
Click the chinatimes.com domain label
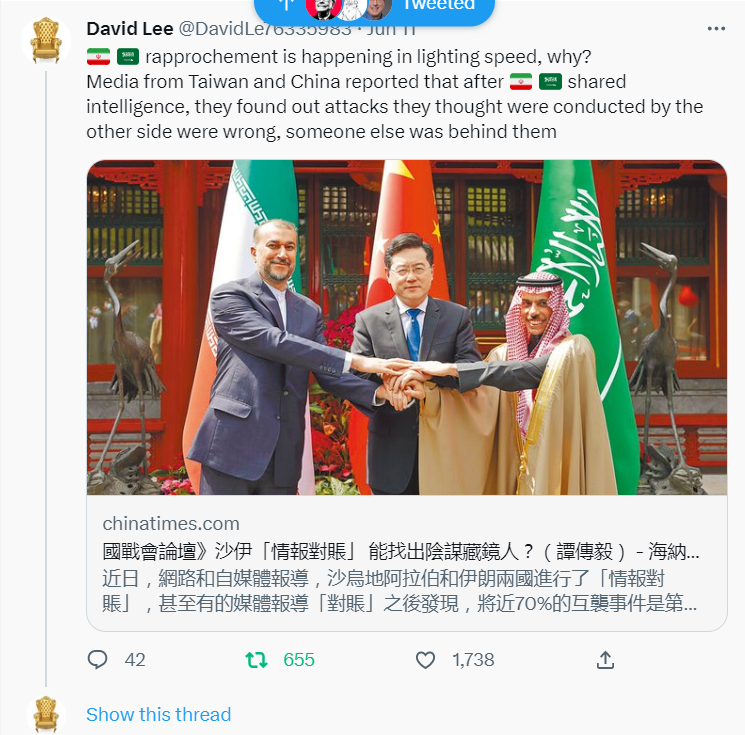(171, 524)
